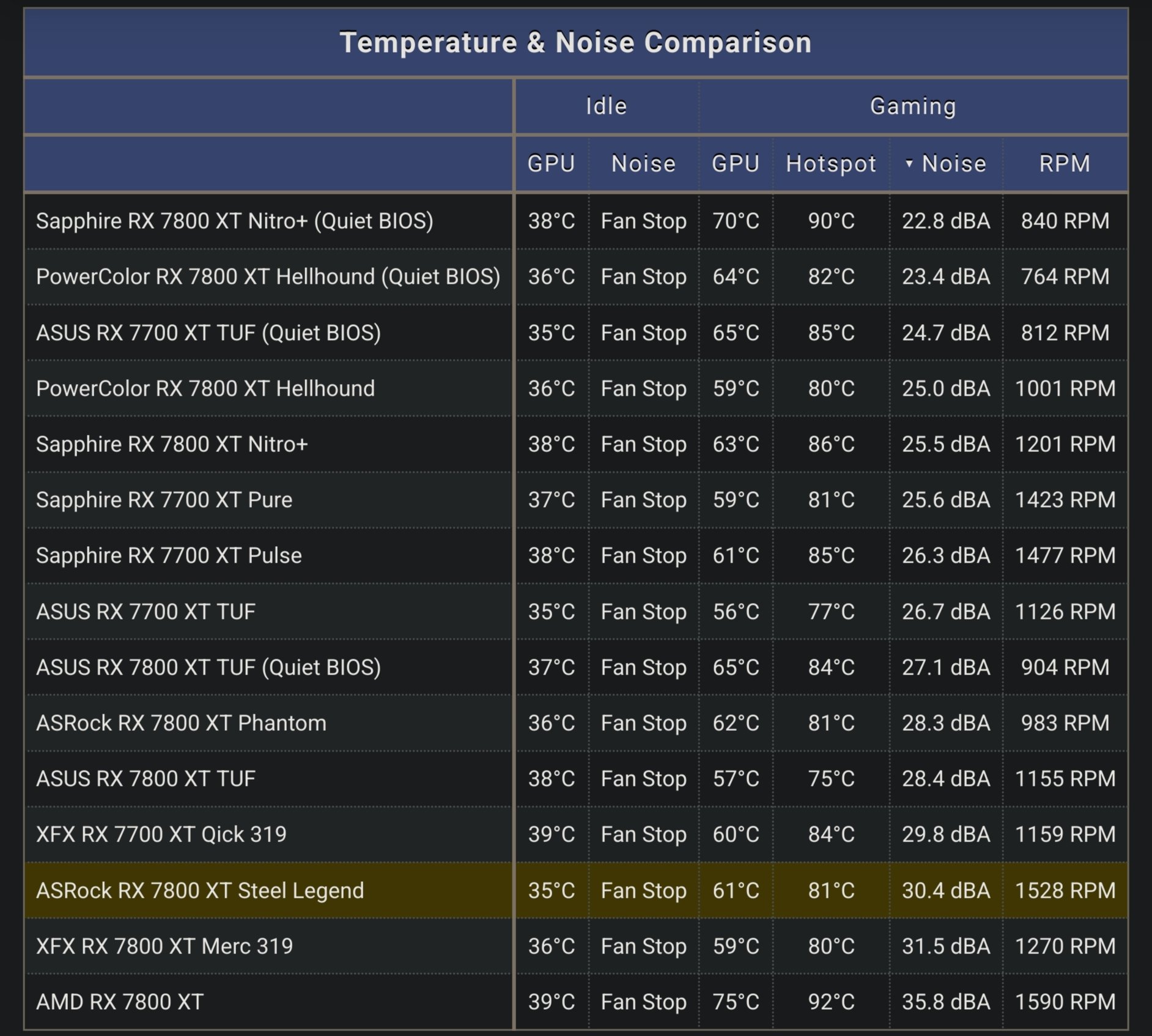Image resolution: width=1152 pixels, height=1036 pixels.
Task: Click the Gaming group header
Action: pos(914,106)
